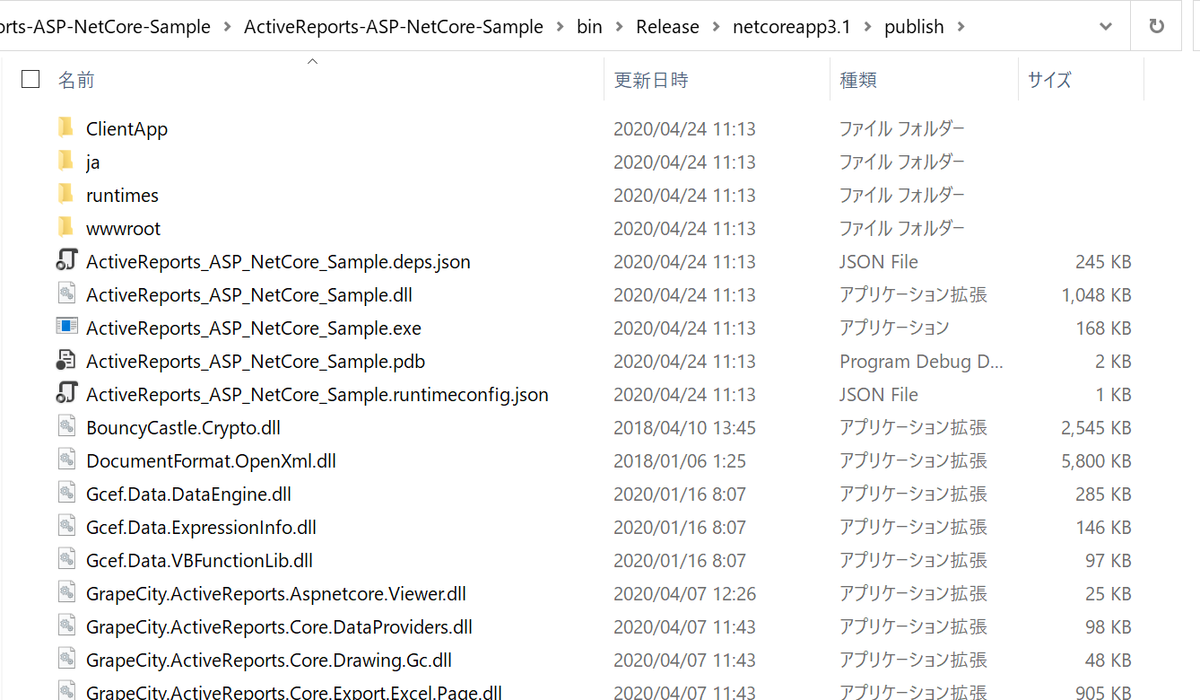Screen dimensions: 1200x700
Task: Toggle the select-all checkbox in header
Action: tap(30, 79)
